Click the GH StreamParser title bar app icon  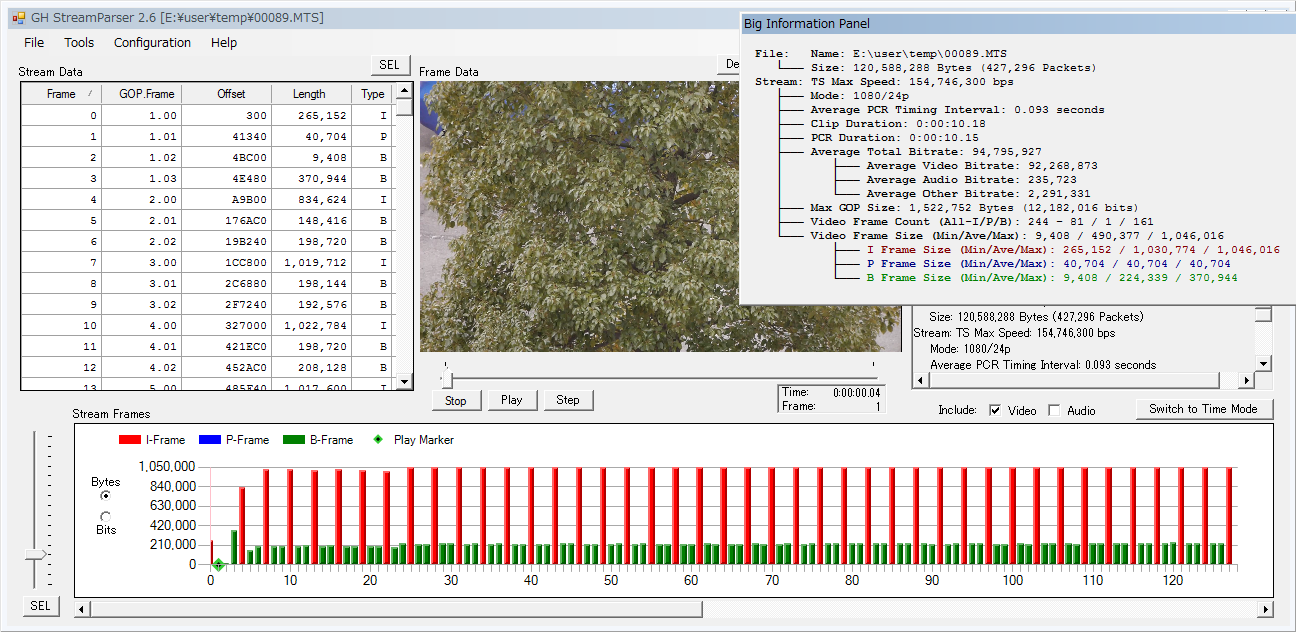click(18, 18)
